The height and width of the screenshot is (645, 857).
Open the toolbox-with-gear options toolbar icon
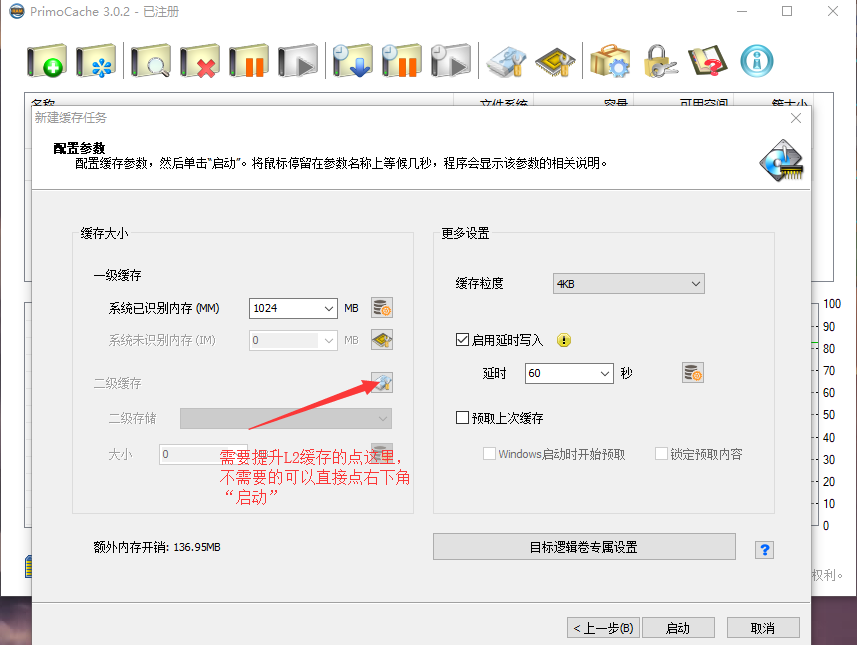point(610,61)
